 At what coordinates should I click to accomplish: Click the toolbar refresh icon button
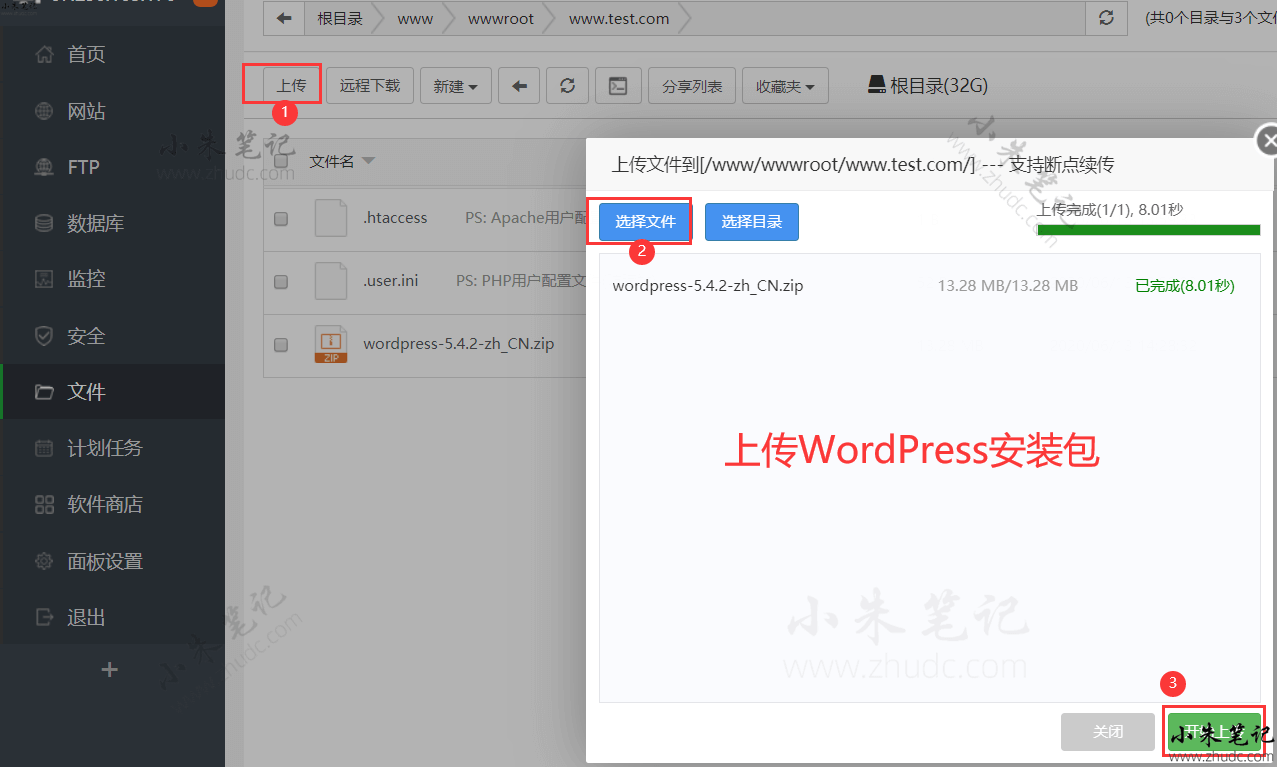(x=568, y=86)
